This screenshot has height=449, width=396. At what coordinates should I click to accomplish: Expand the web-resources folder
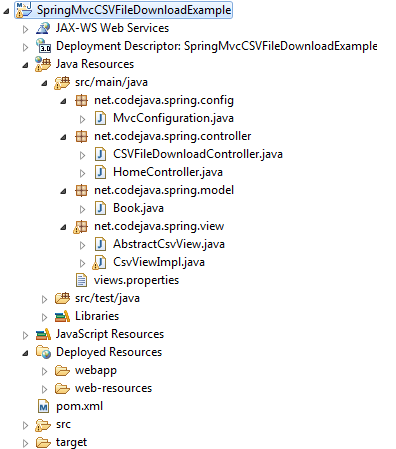(44, 389)
